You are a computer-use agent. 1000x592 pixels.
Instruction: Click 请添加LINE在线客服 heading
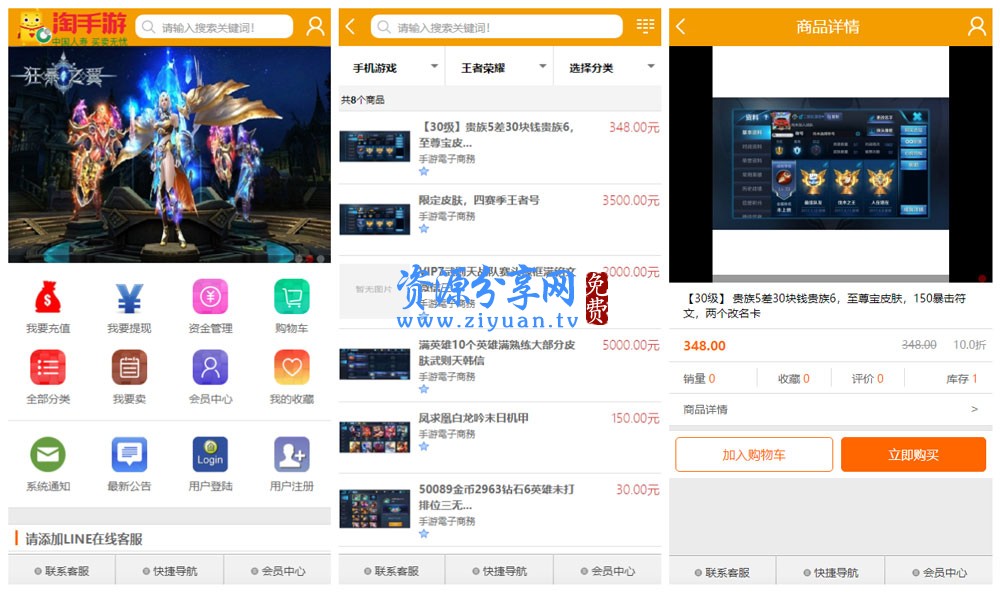click(x=84, y=539)
